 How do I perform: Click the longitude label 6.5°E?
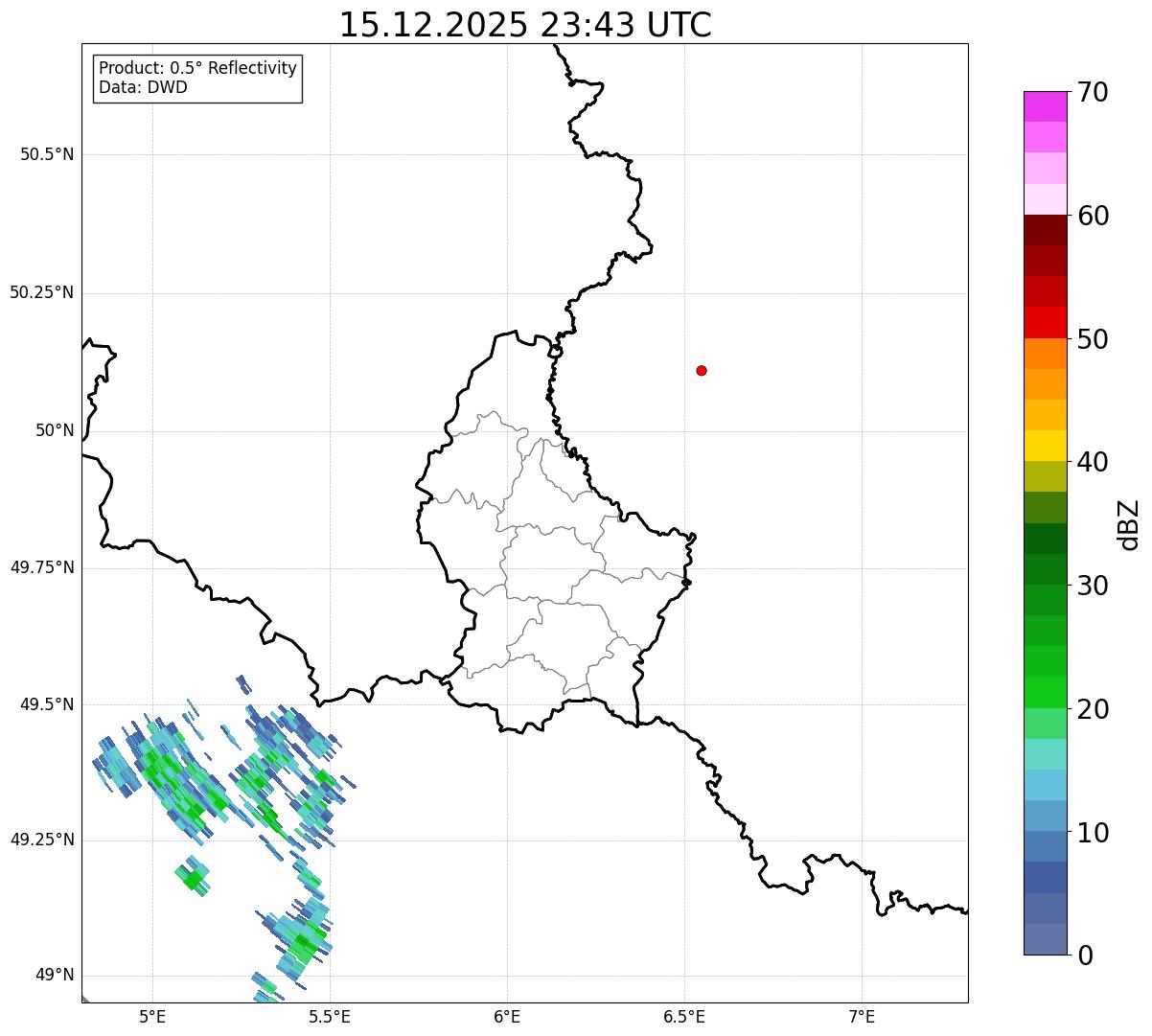pos(684,1017)
